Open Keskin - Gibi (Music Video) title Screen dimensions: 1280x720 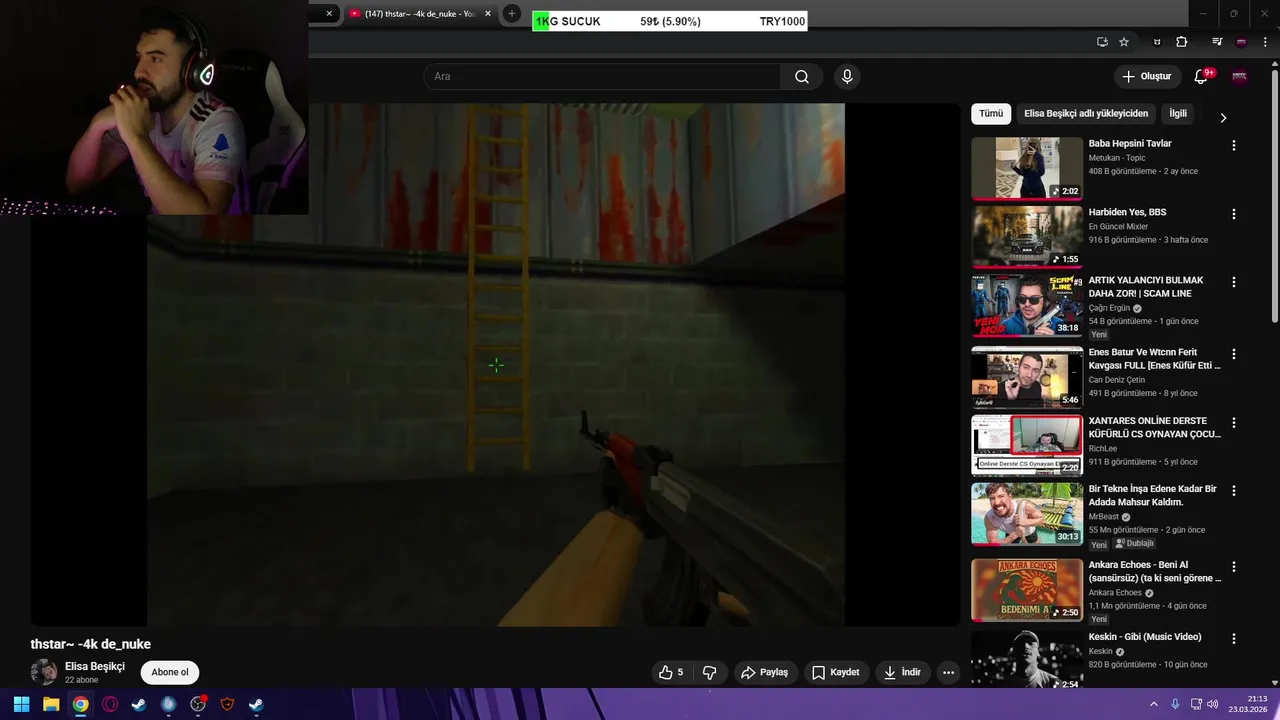(1145, 637)
